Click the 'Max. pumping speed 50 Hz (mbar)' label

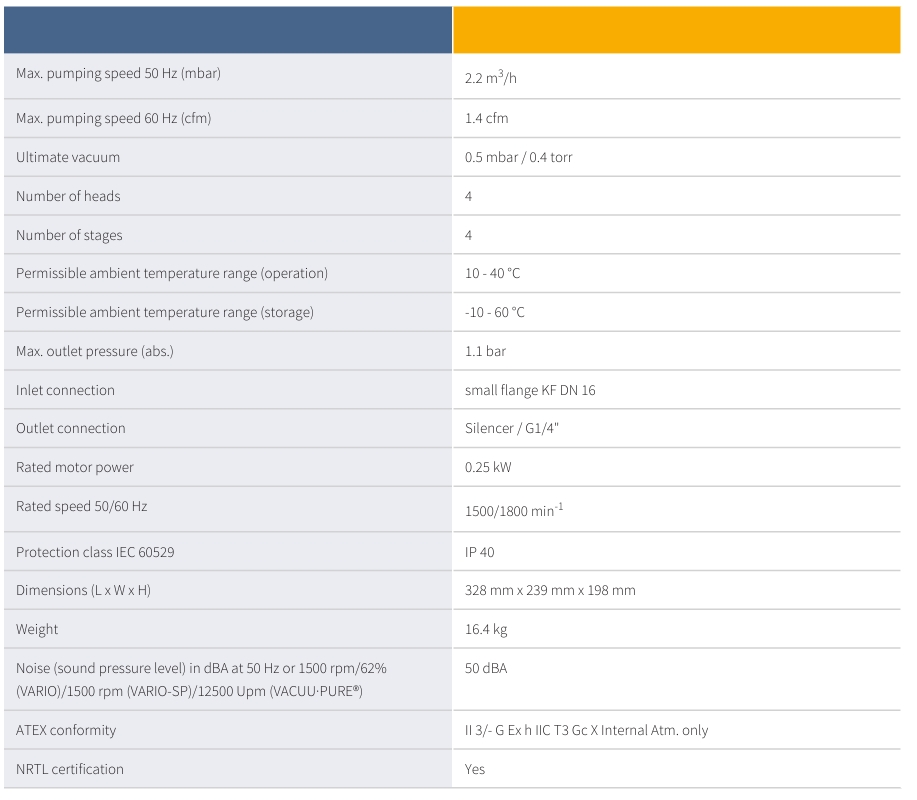pyautogui.click(x=118, y=74)
